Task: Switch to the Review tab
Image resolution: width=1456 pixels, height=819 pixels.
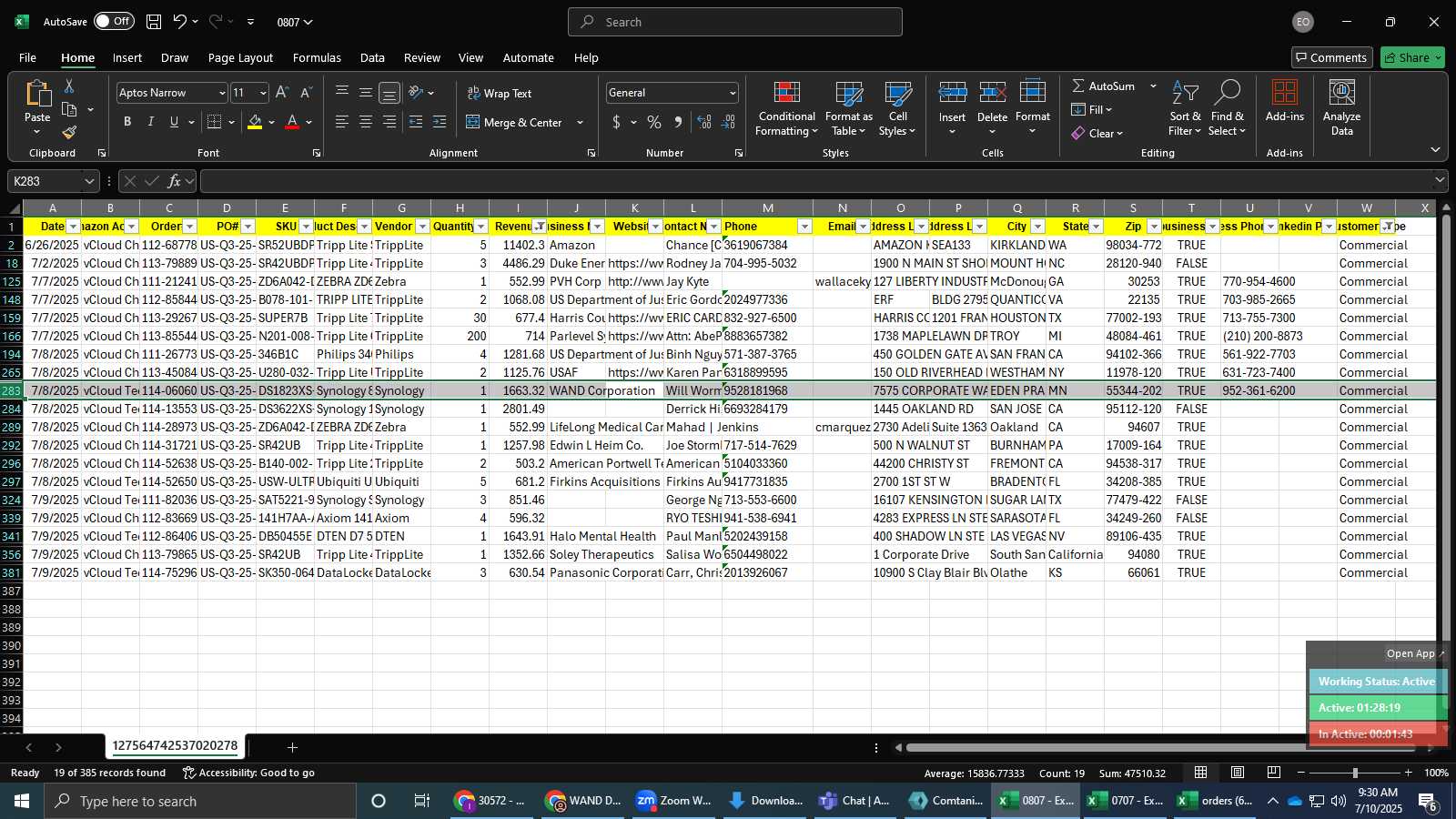Action: tap(422, 57)
